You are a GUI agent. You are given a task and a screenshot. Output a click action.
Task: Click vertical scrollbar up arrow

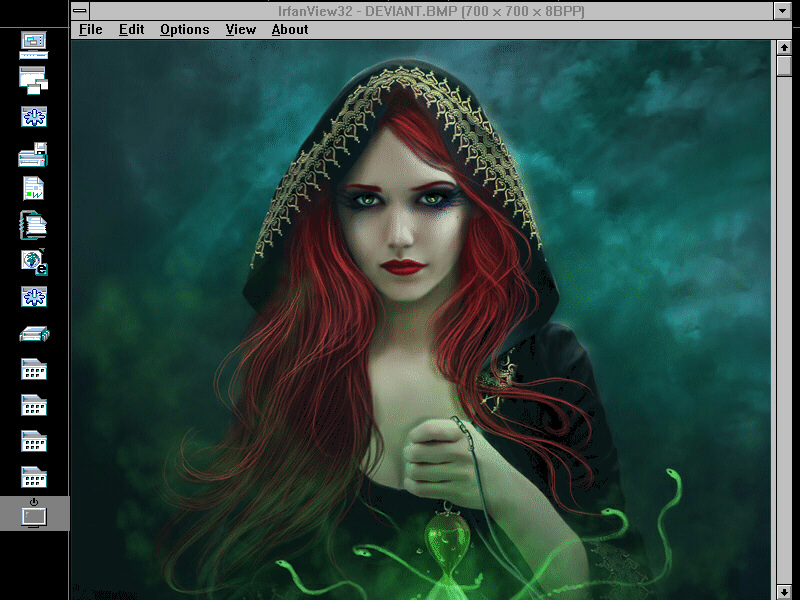point(784,47)
